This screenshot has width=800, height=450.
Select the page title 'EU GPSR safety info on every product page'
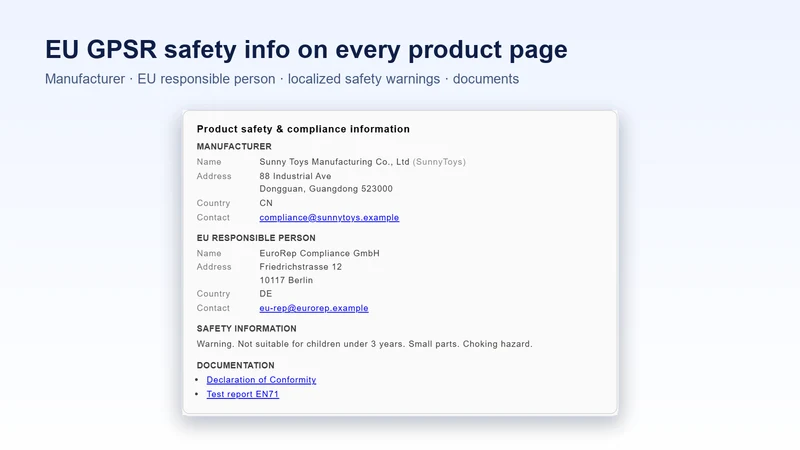click(306, 49)
